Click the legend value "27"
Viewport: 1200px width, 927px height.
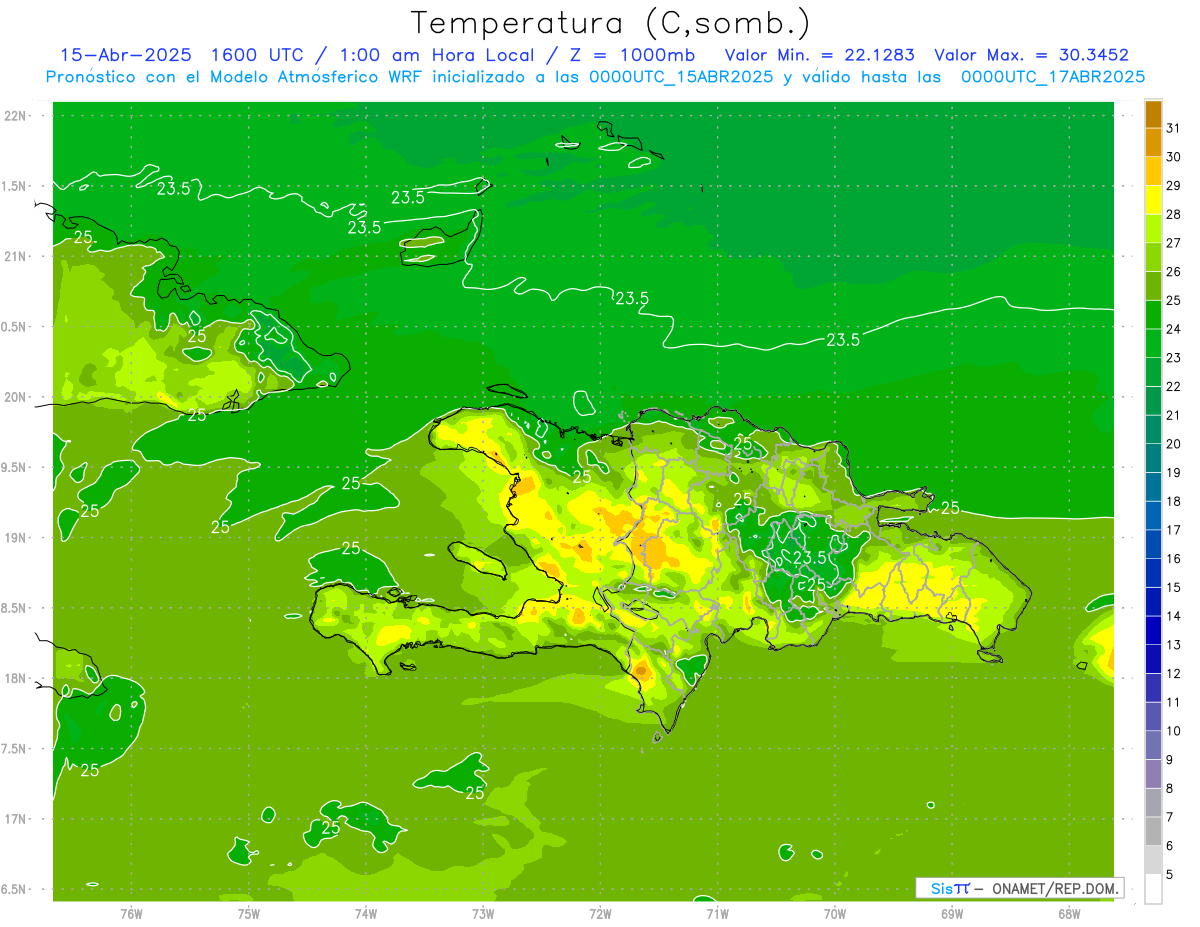1173,243
